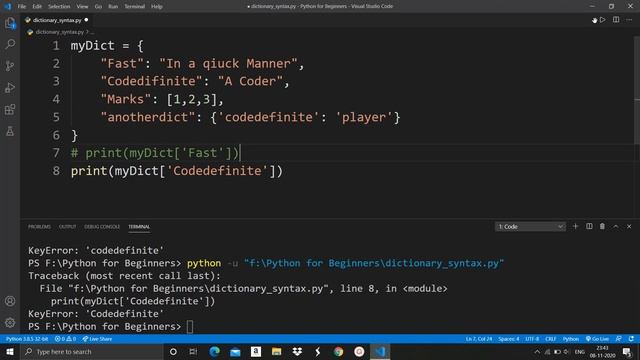Screen dimensions: 640x360
Task: Run the Python file with play button
Action: pyautogui.click(x=602, y=20)
